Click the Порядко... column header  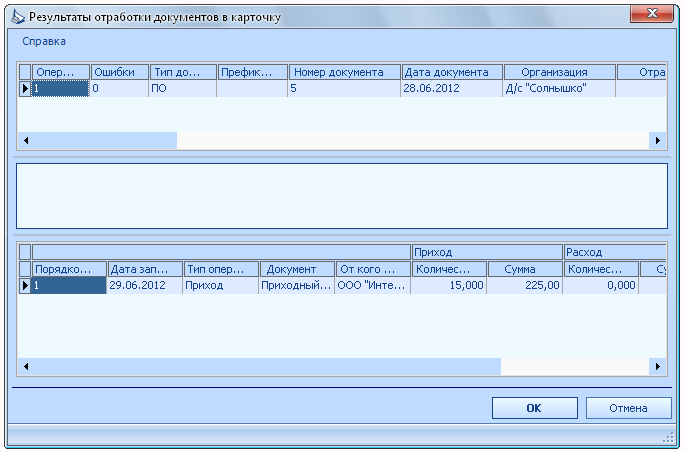point(69,269)
